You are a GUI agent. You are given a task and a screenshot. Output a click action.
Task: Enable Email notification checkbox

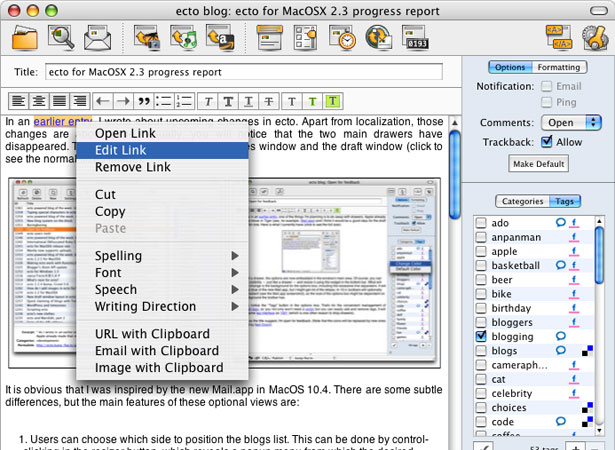[546, 86]
